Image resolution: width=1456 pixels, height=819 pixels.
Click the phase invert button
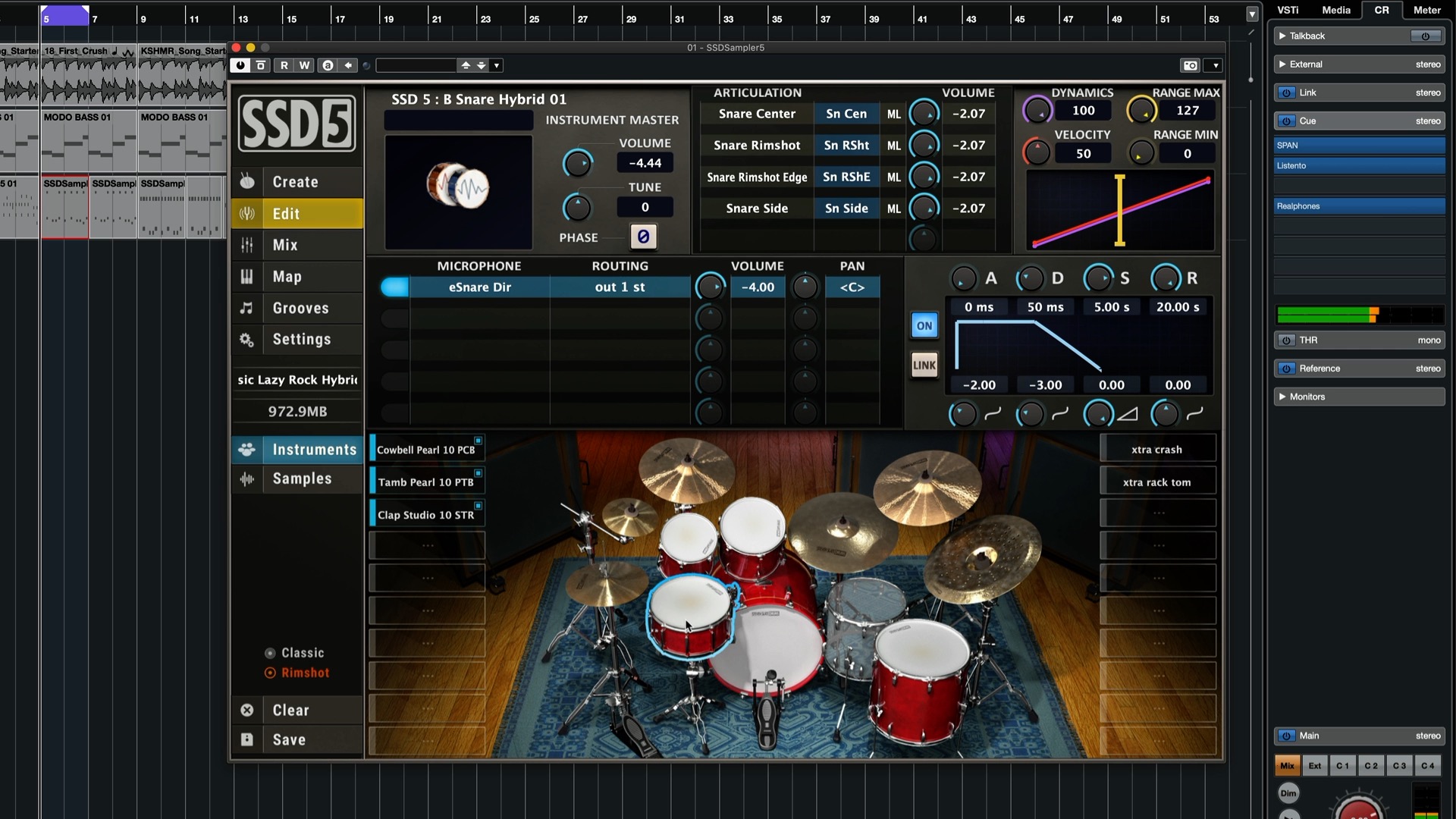point(643,237)
